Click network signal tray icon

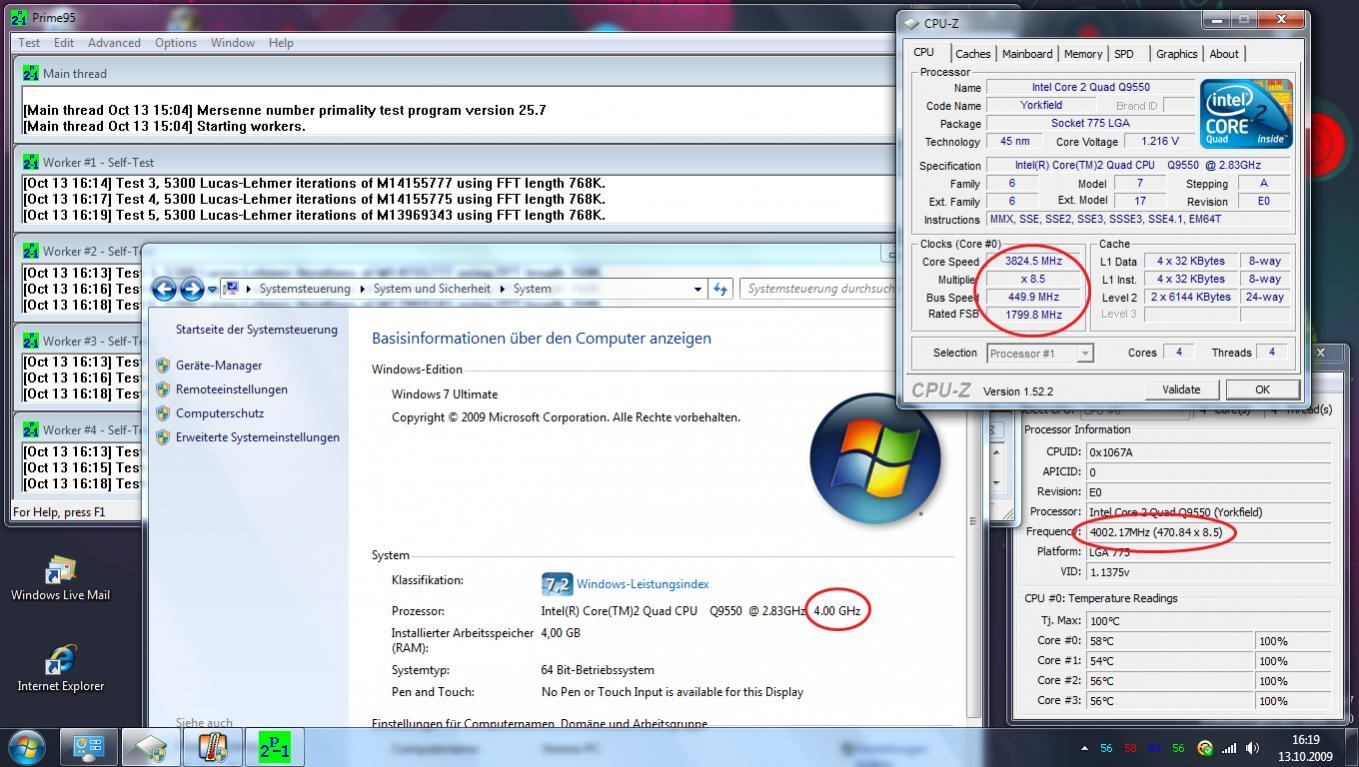[1229, 748]
